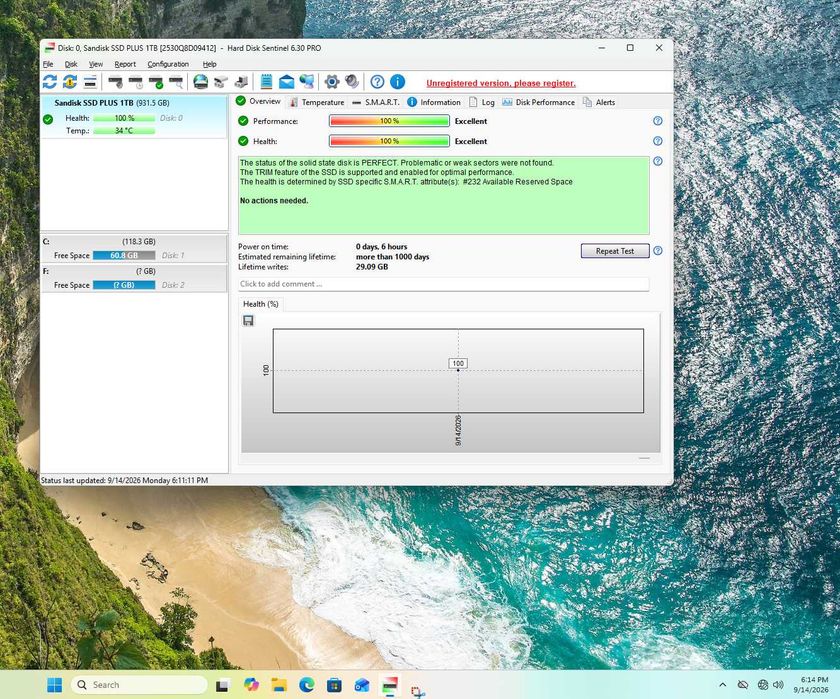Select the Overview tab
840x699 pixels.
tap(258, 101)
